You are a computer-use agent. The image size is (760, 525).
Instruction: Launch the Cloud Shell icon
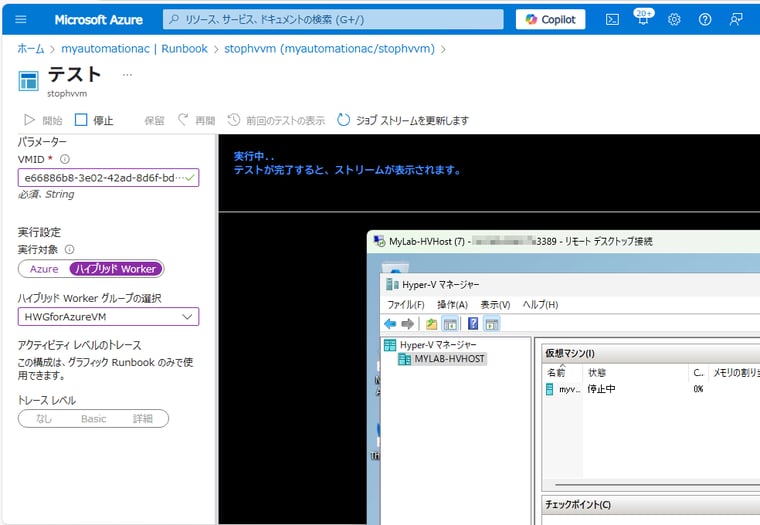[612, 19]
